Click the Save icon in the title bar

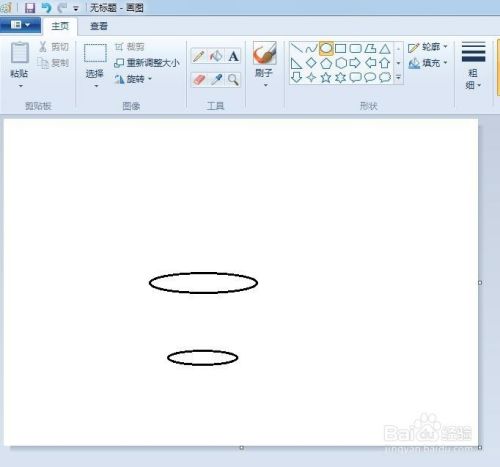pyautogui.click(x=30, y=7)
